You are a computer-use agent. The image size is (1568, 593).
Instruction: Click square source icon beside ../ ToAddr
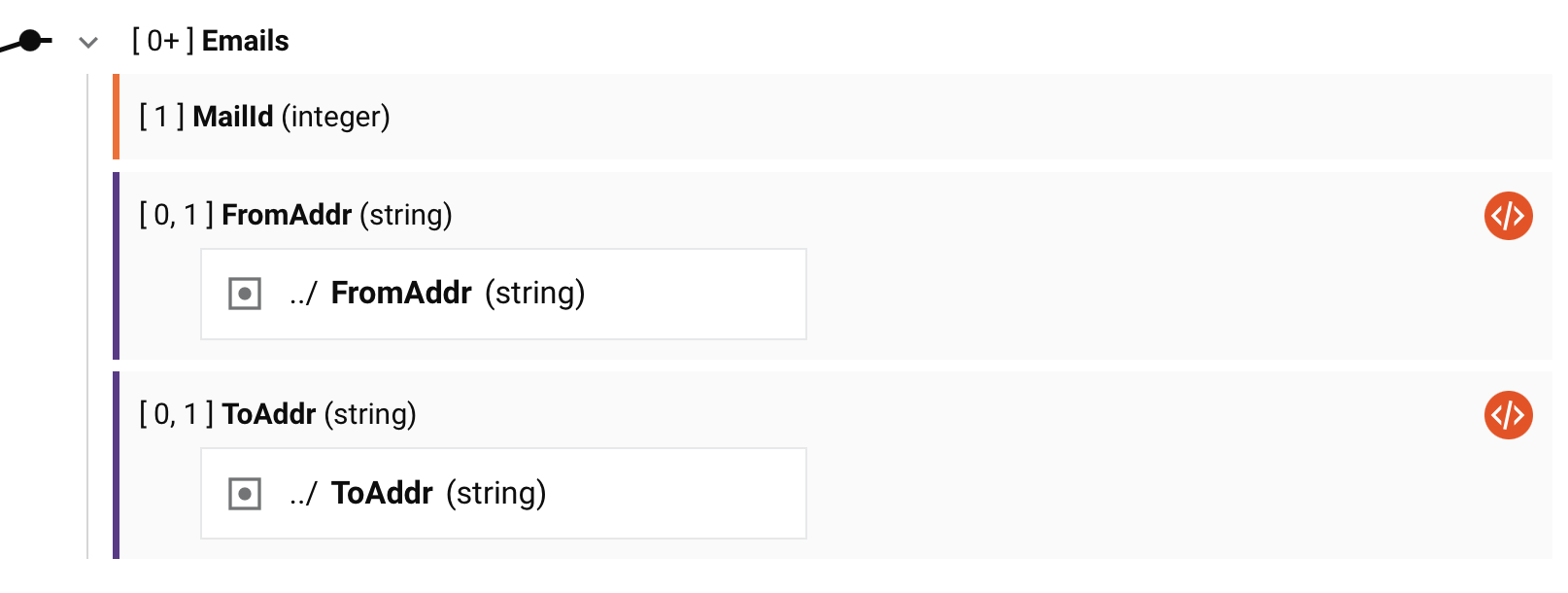click(245, 494)
